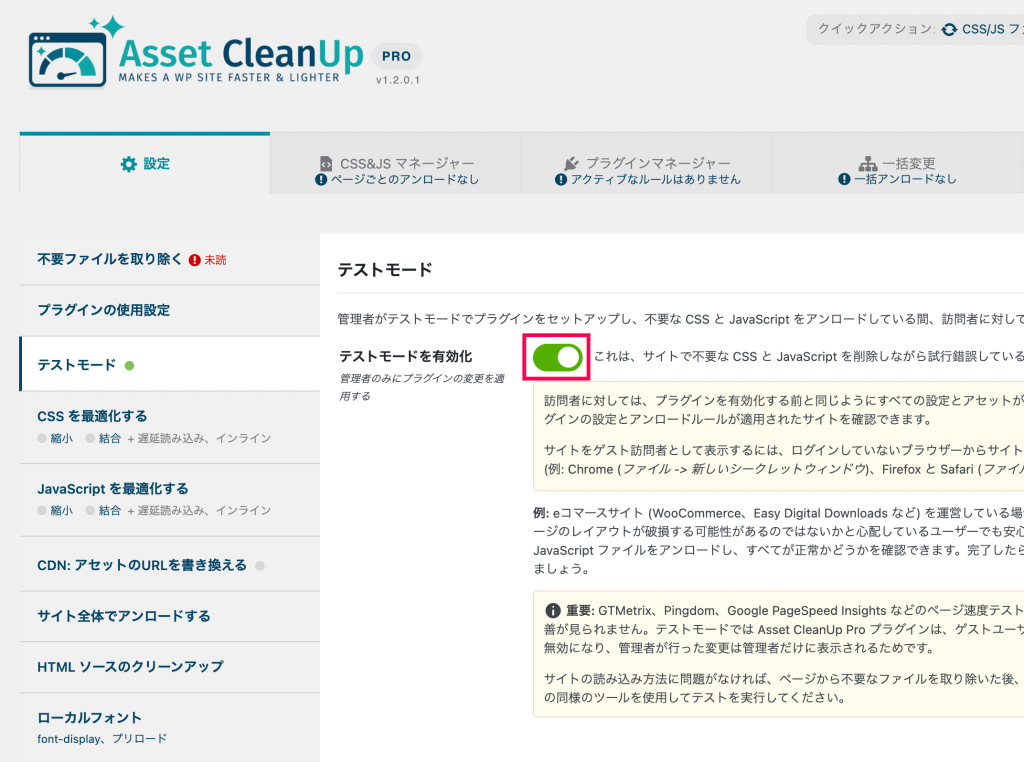This screenshot has height=762, width=1024.
Task: Click the info icon beside アクティブなルールはありません
Action: click(x=560, y=180)
